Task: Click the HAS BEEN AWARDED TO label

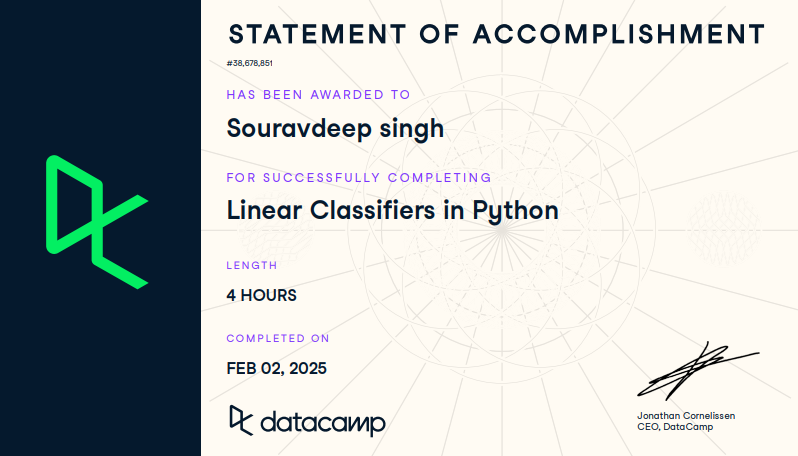Action: point(318,95)
